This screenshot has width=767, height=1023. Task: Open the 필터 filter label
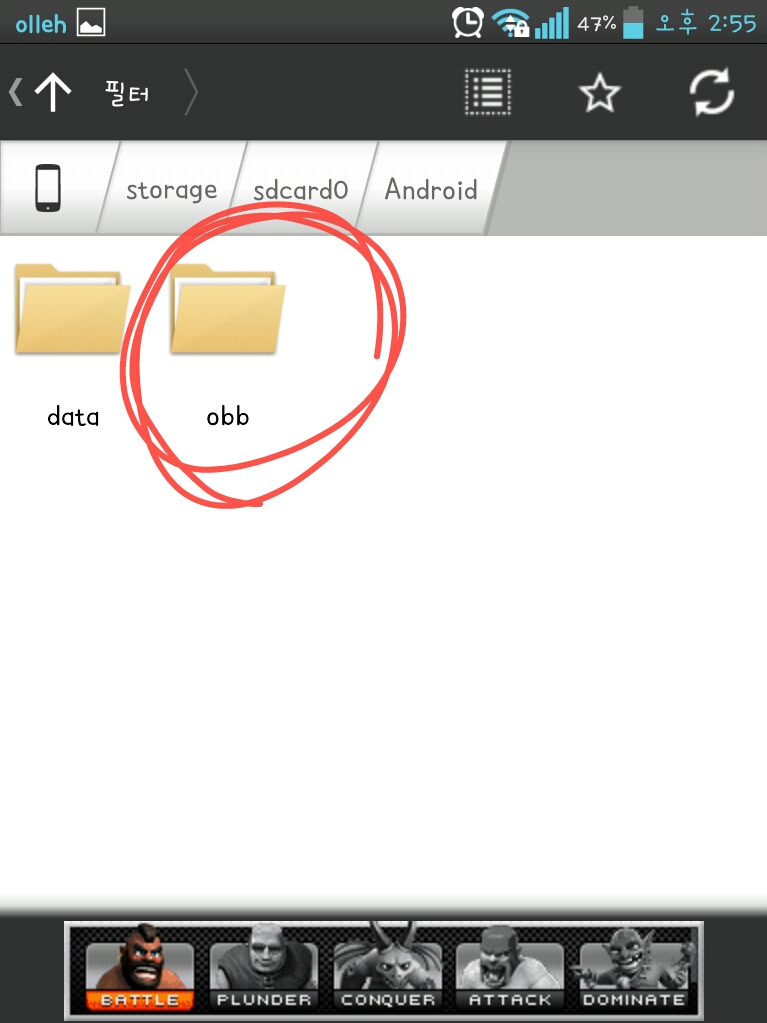[x=127, y=93]
